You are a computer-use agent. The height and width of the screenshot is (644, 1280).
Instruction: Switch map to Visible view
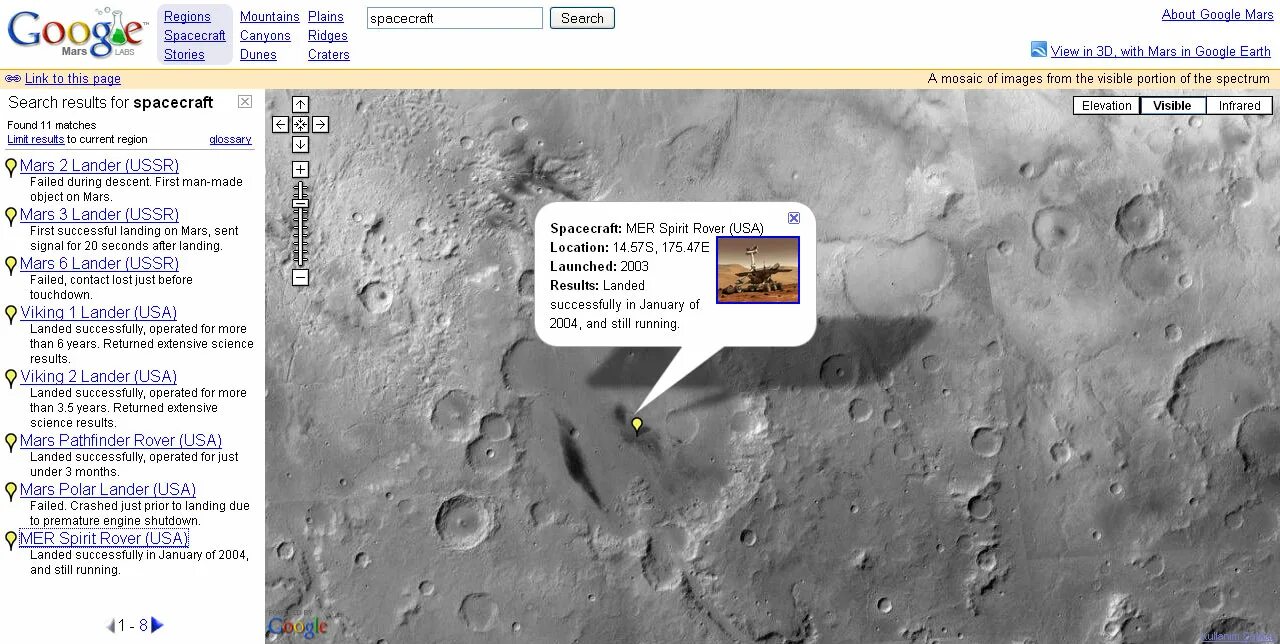pyautogui.click(x=1172, y=105)
